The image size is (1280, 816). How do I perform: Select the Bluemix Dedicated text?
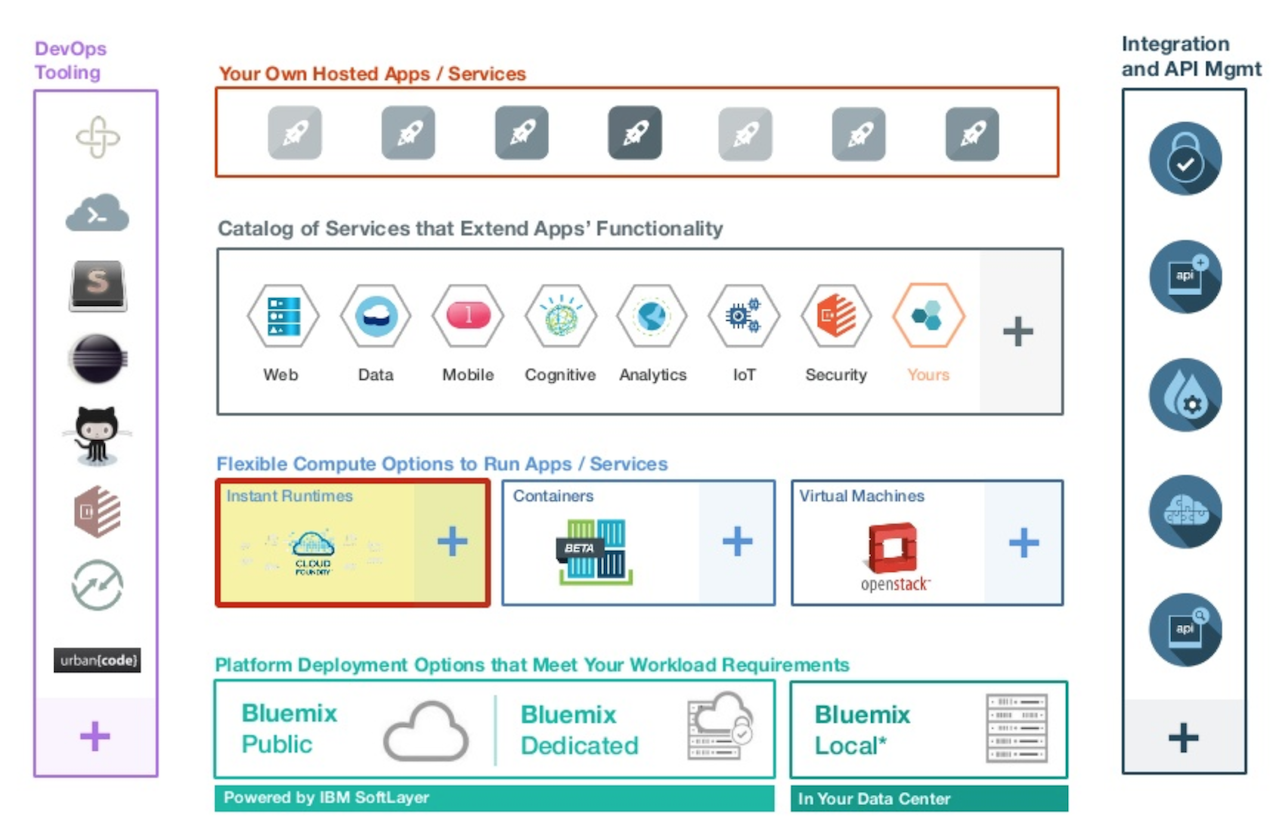580,730
